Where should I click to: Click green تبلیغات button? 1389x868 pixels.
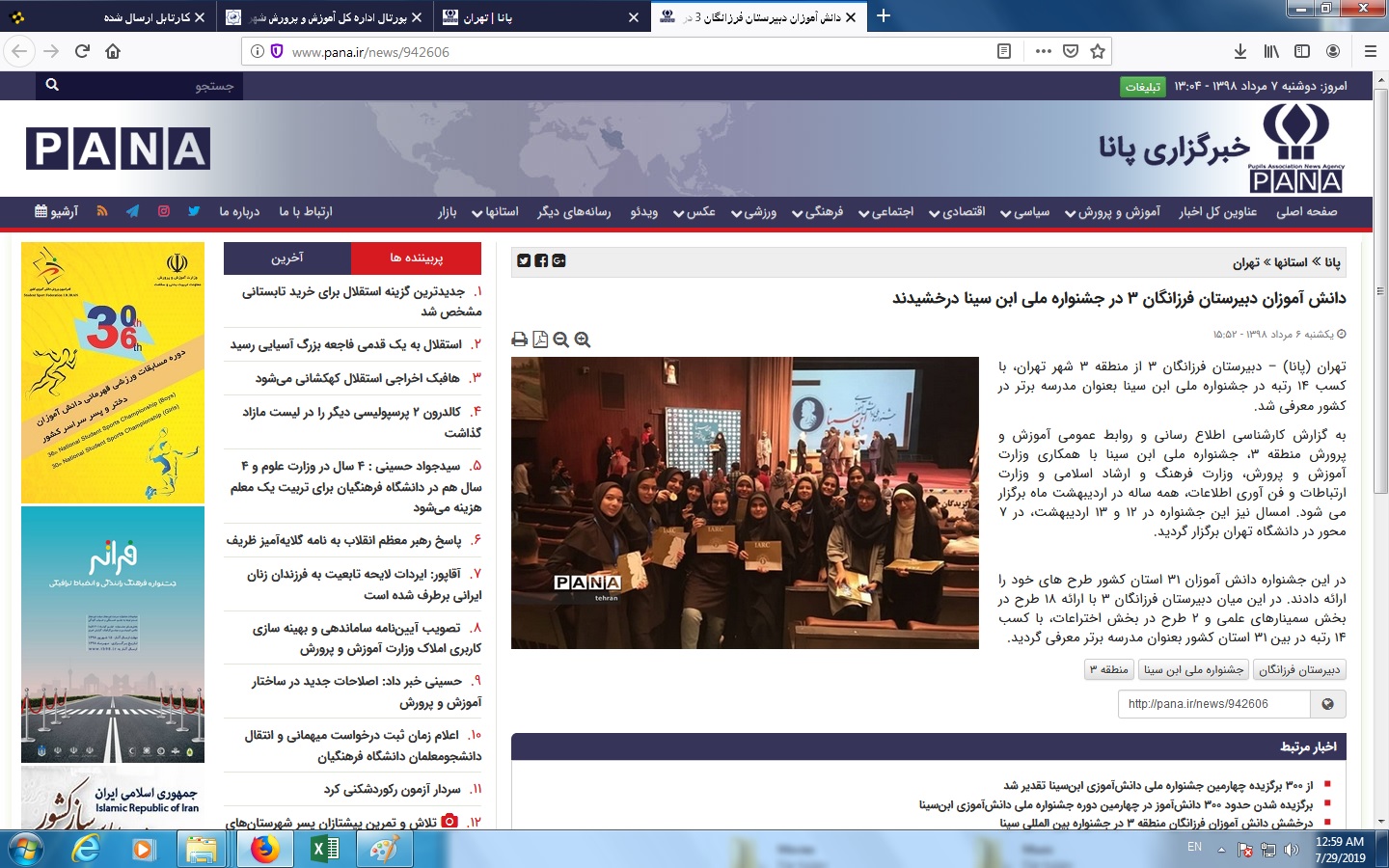1143,86
